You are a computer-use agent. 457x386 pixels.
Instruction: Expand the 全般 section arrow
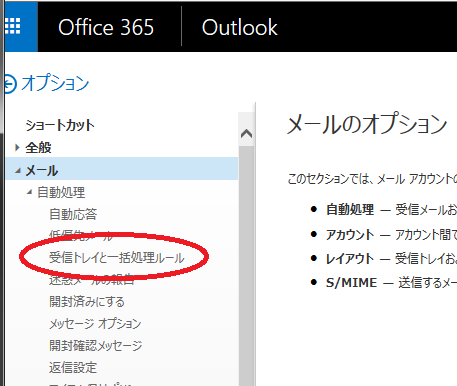tap(17, 147)
